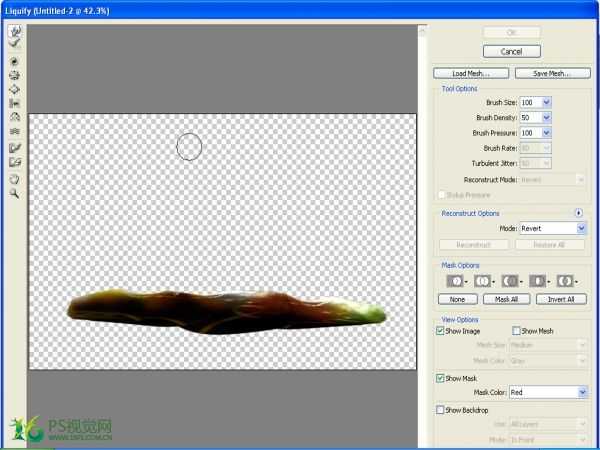Click the Mask All button
Viewport: 600px width, 450px height.
507,299
